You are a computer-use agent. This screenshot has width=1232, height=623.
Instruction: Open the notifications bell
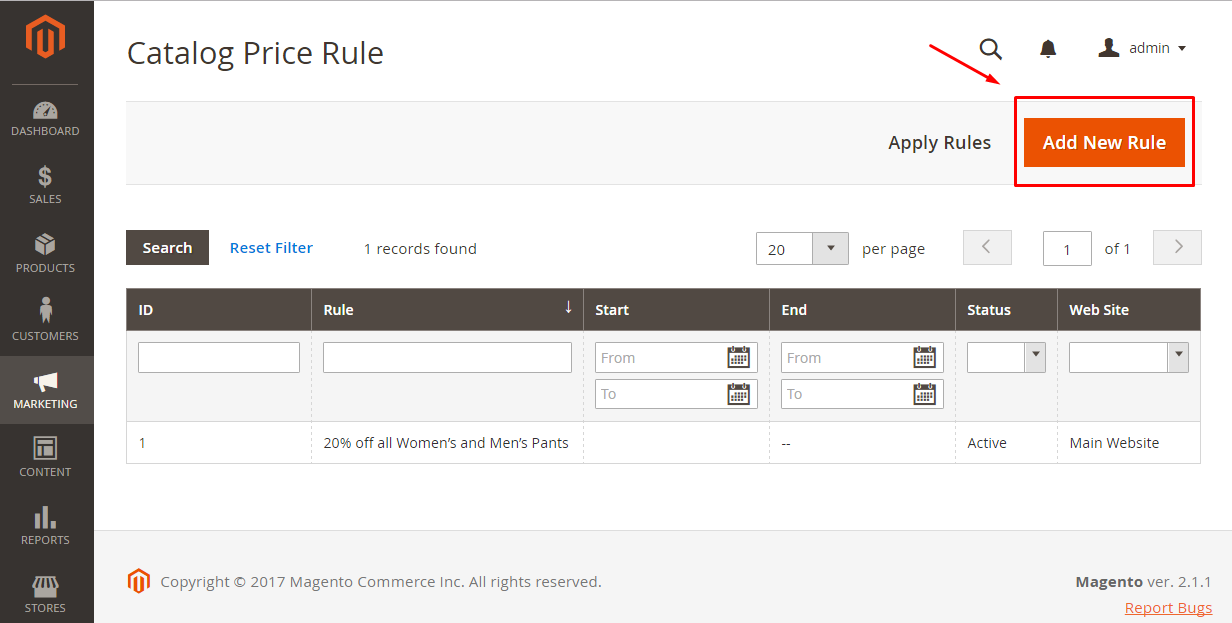[x=1048, y=48]
